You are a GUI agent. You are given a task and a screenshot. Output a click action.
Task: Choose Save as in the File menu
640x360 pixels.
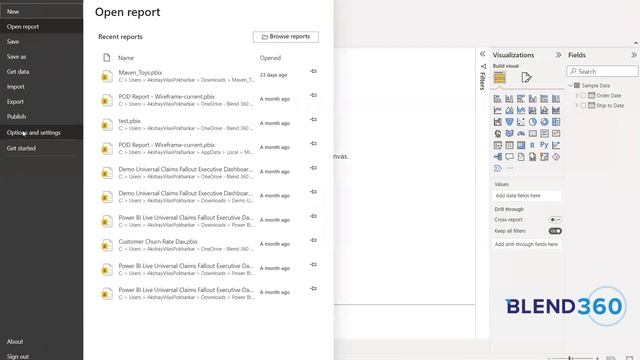point(41,57)
